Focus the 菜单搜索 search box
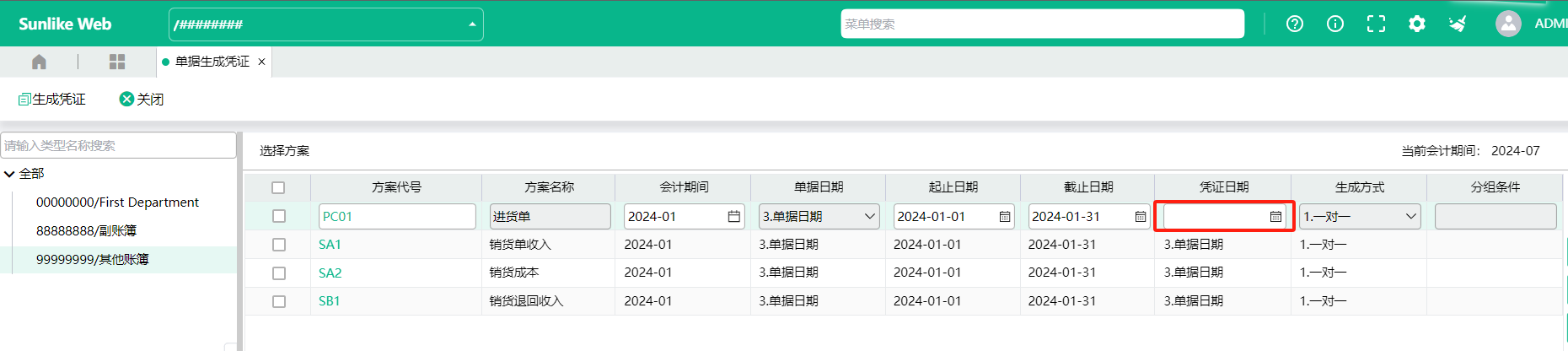Viewport: 1568px width, 351px height. 1042,24
